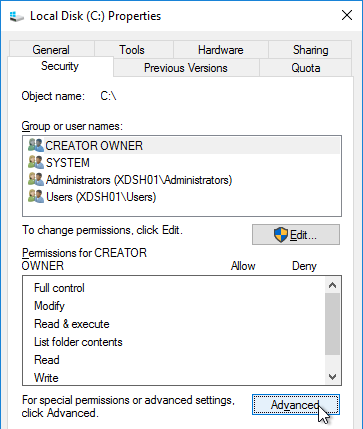Click the permissions list scrollbar thumb

coord(332,324)
